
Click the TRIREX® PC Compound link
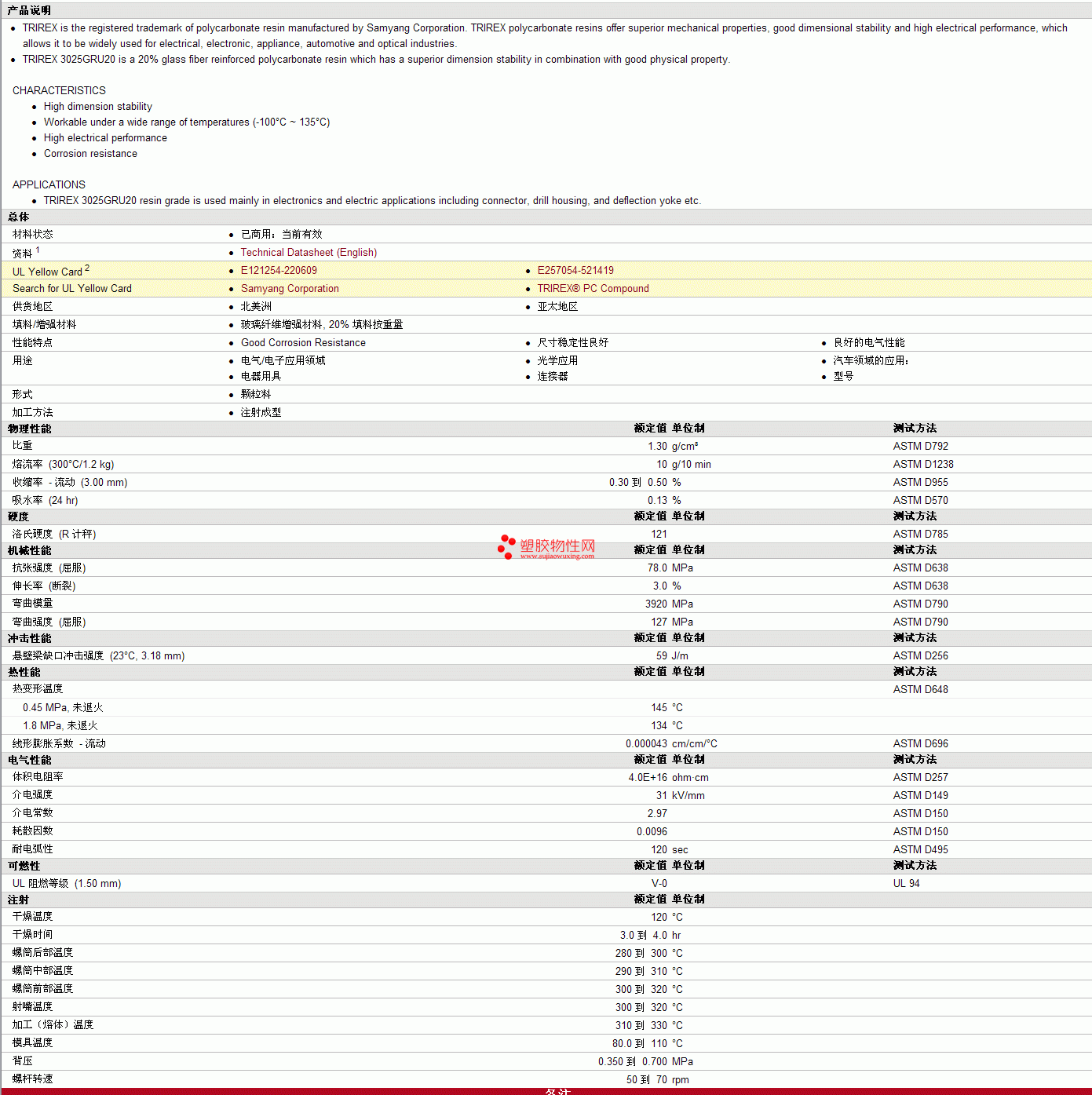click(593, 289)
